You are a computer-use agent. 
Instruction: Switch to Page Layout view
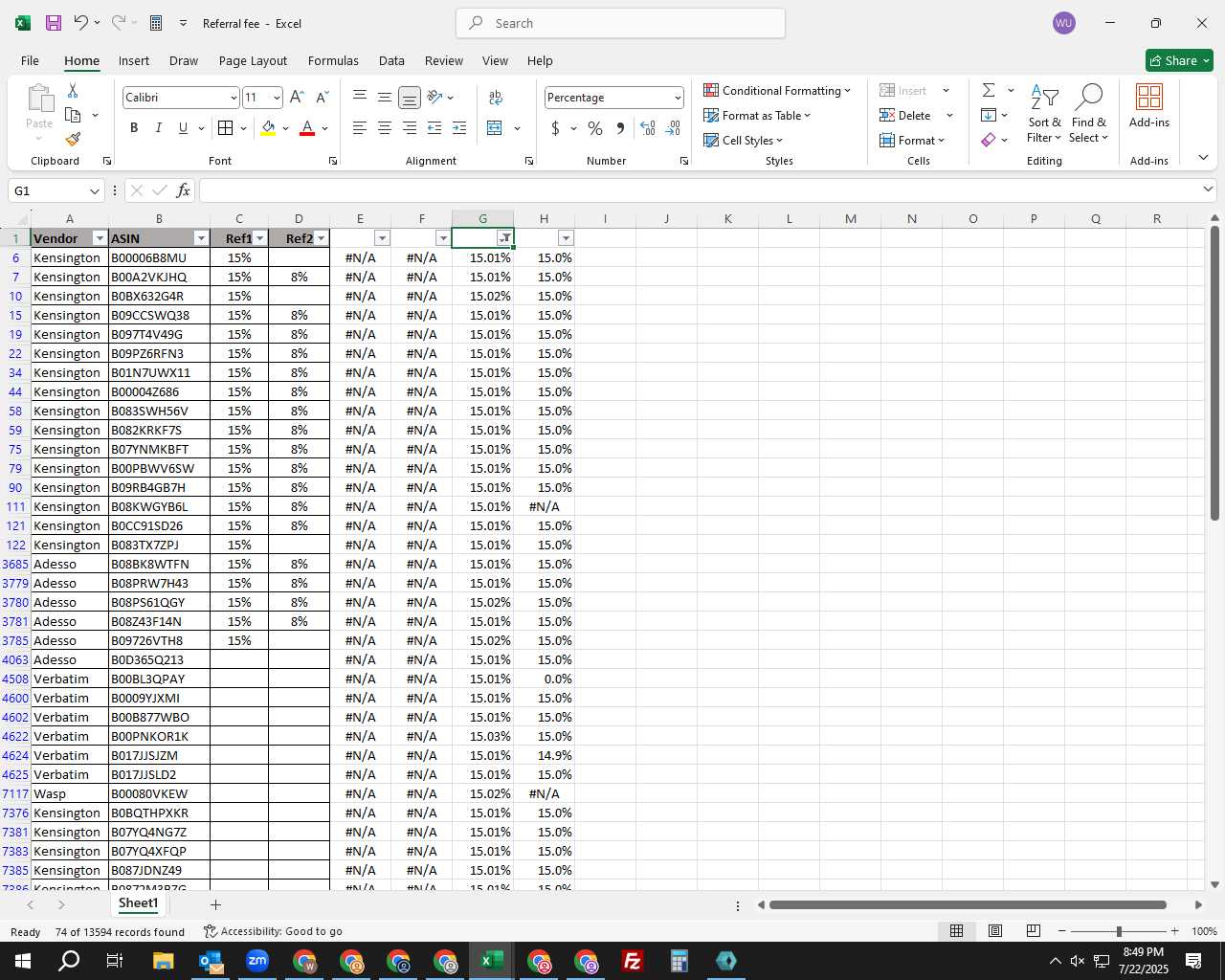[995, 931]
